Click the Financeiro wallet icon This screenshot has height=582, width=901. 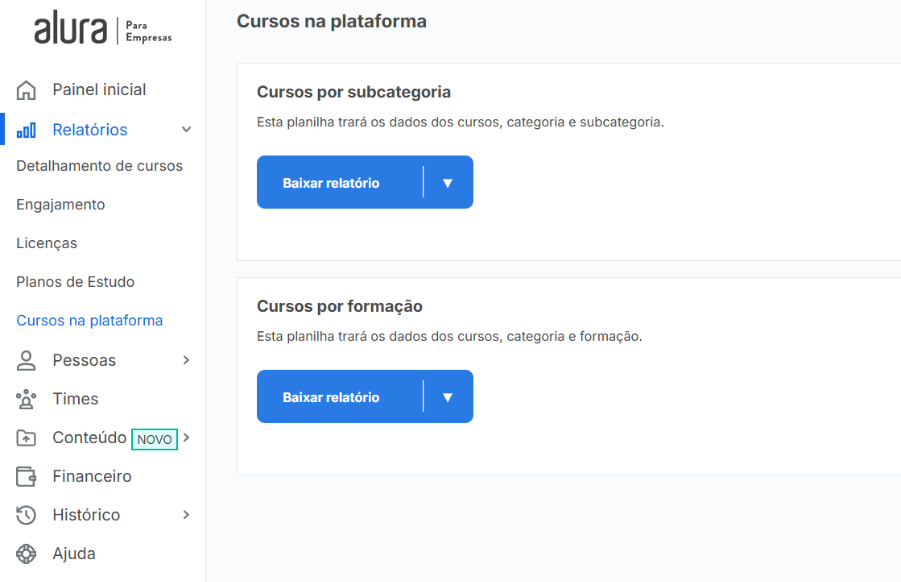[26, 476]
